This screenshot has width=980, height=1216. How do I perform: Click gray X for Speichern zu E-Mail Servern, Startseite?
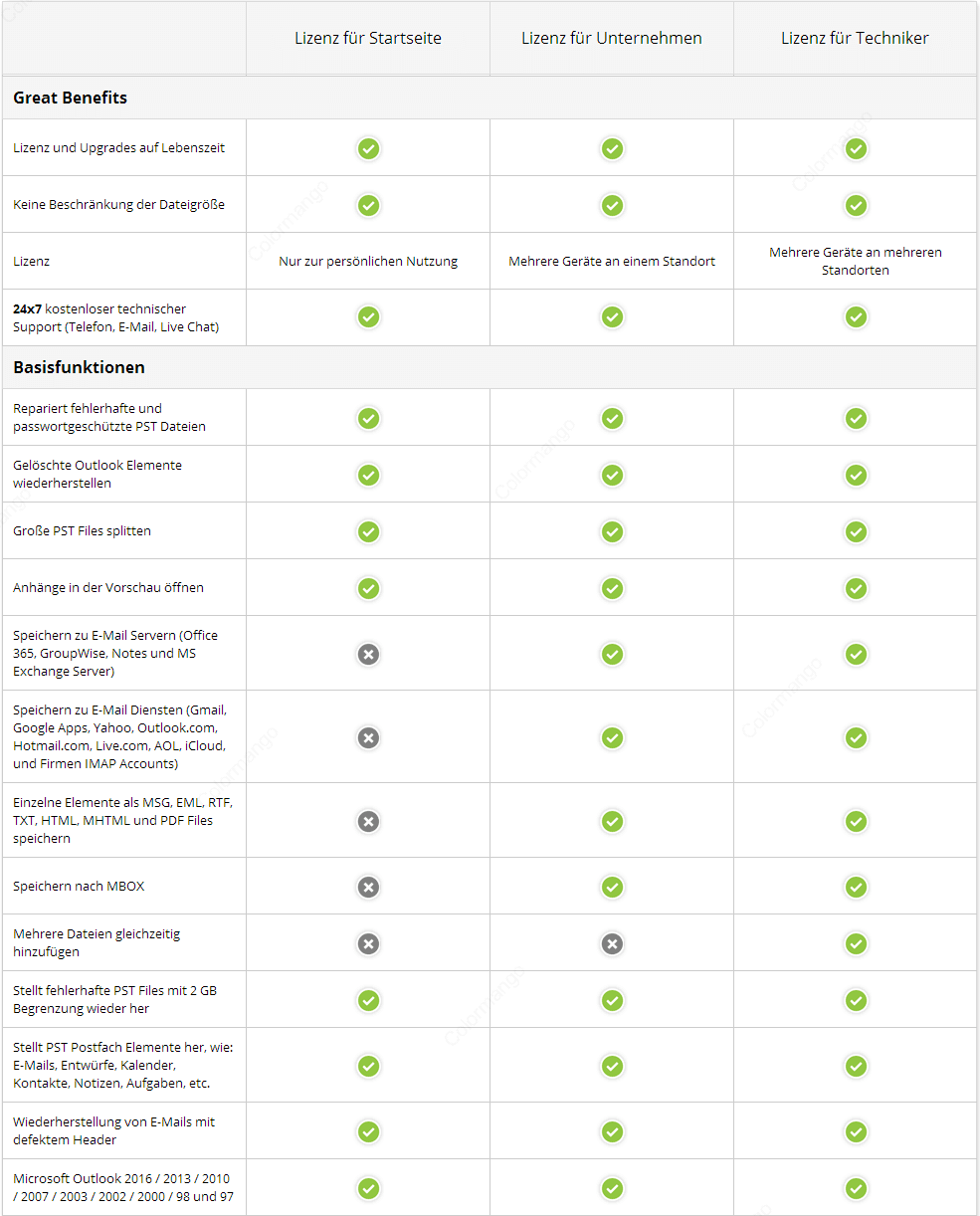(368, 654)
